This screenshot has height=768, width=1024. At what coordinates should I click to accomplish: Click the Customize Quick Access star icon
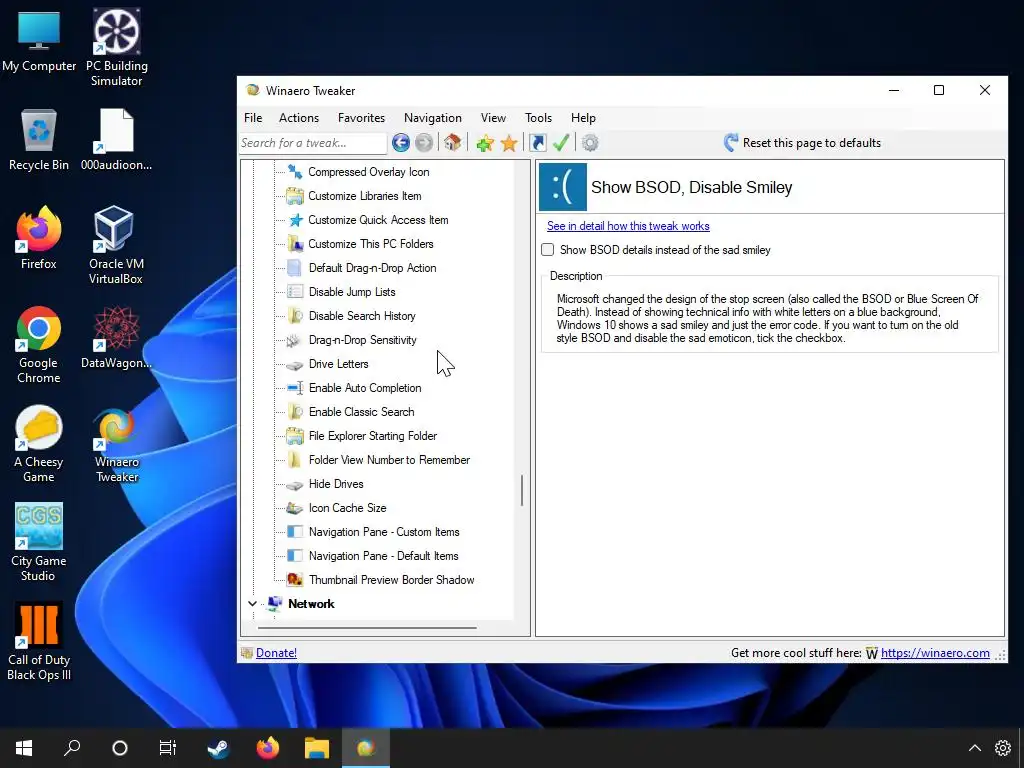coord(295,220)
